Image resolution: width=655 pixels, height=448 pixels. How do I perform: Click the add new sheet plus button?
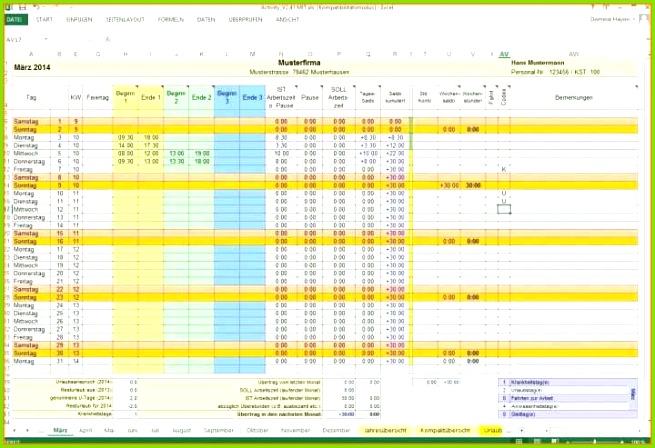coord(522,430)
